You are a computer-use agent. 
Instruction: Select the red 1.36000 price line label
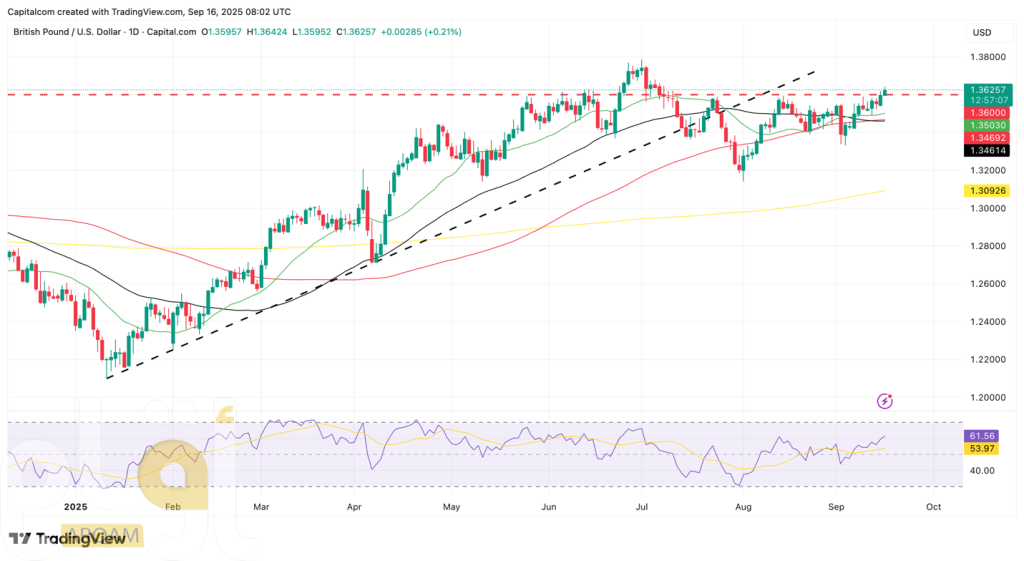[987, 113]
